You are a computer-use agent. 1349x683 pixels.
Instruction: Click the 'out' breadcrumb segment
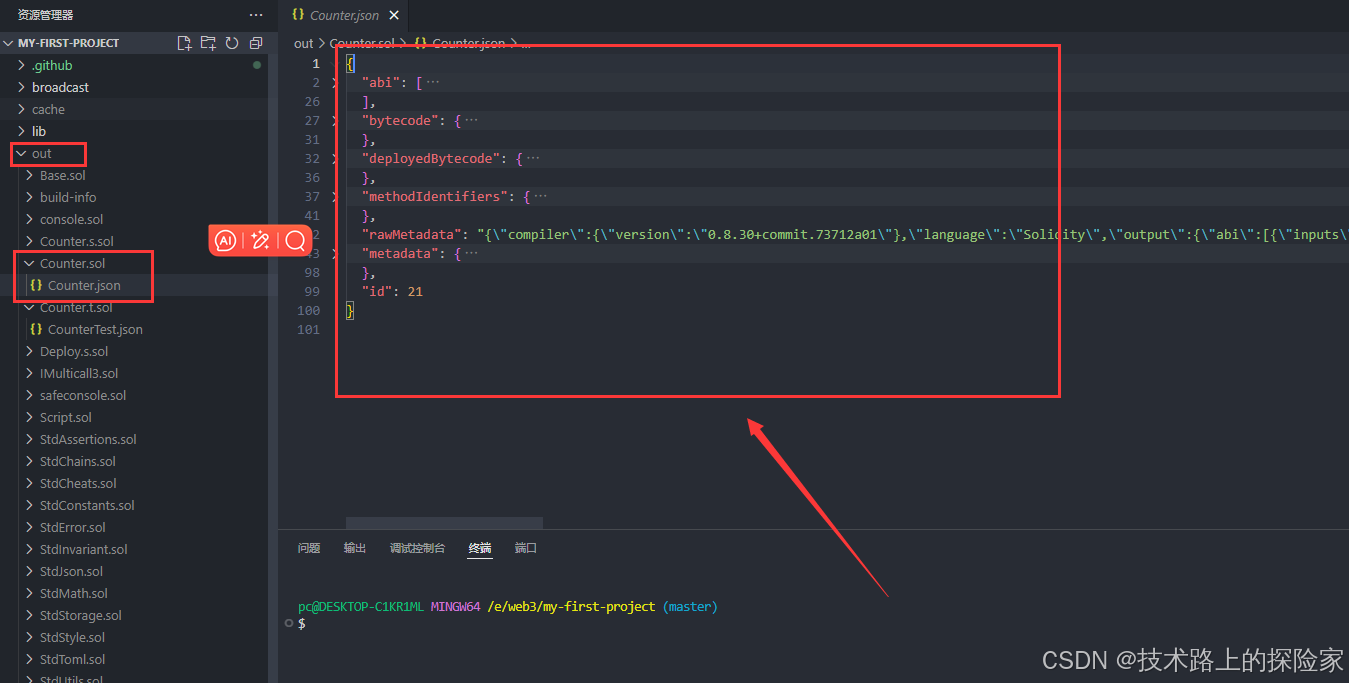pos(303,44)
